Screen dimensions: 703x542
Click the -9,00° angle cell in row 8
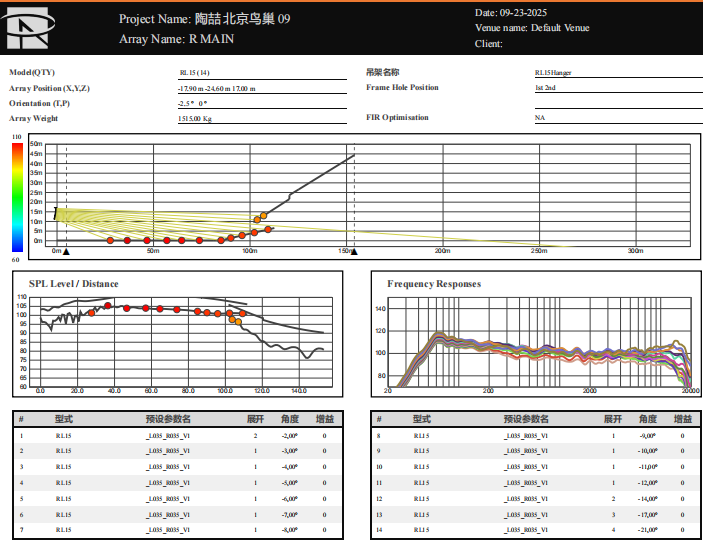(x=648, y=436)
